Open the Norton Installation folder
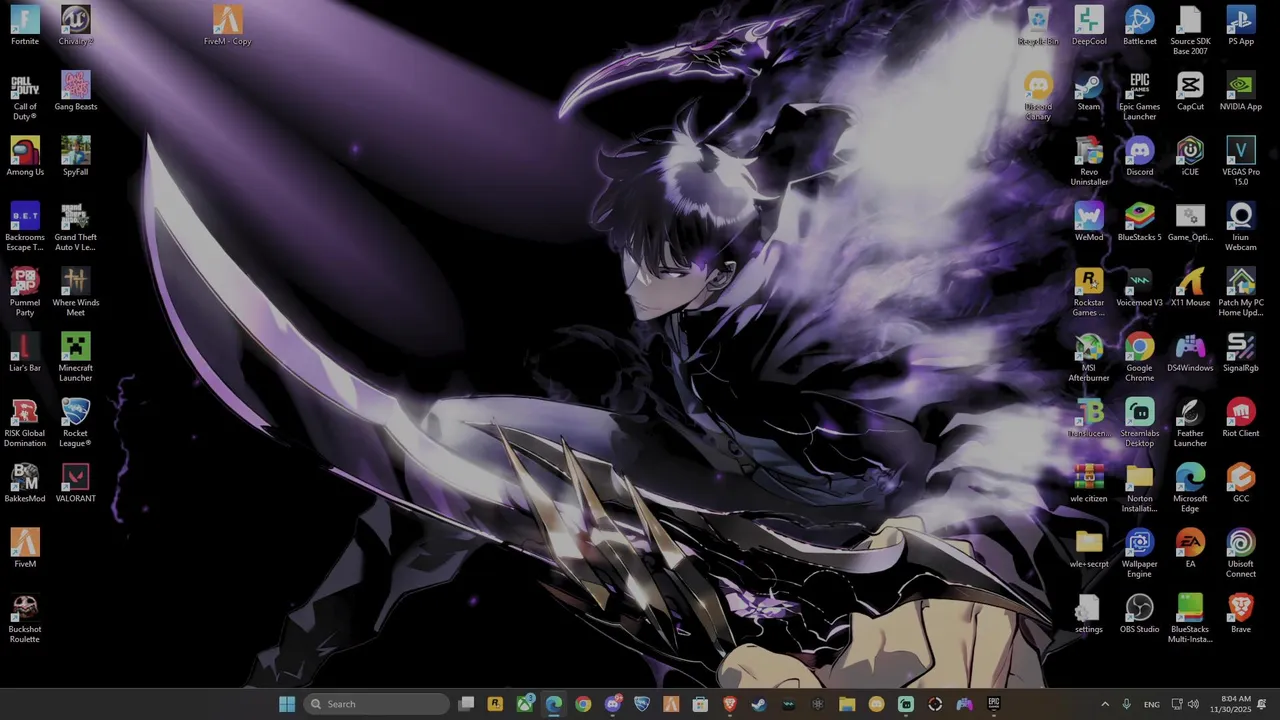The width and height of the screenshot is (1280, 720). point(1140,489)
